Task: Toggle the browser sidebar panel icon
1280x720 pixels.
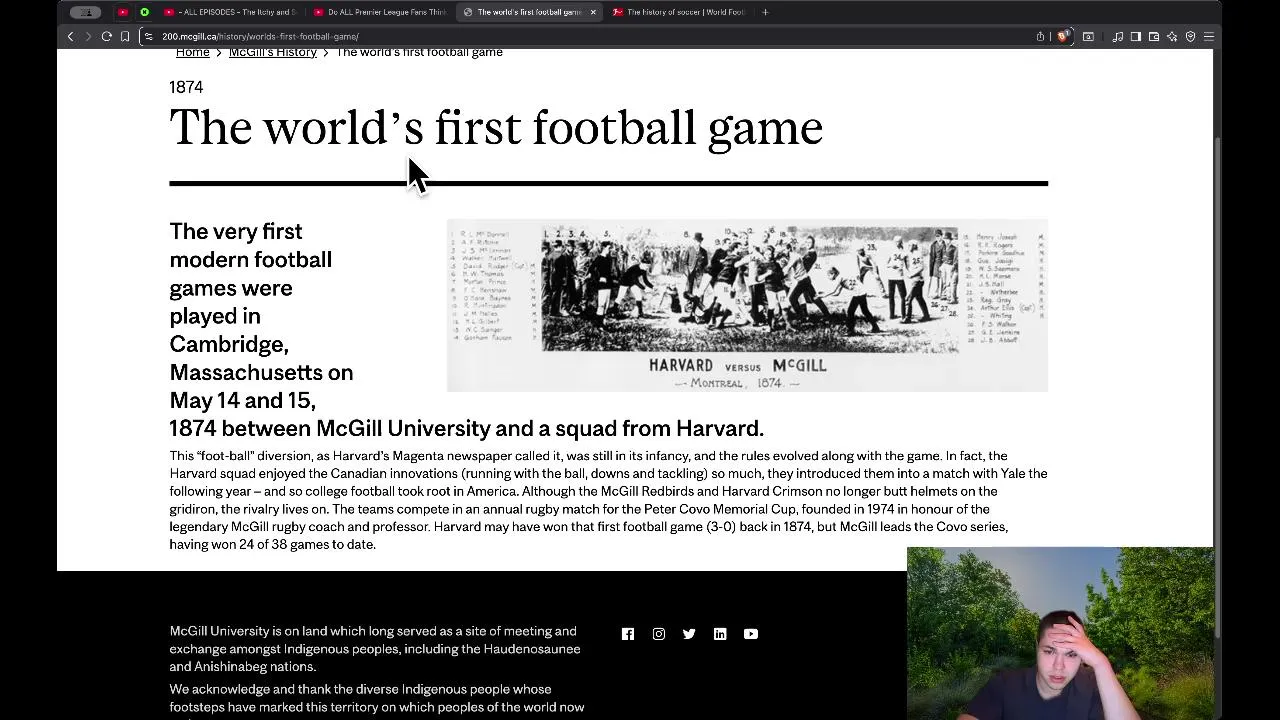Action: 1136,36
